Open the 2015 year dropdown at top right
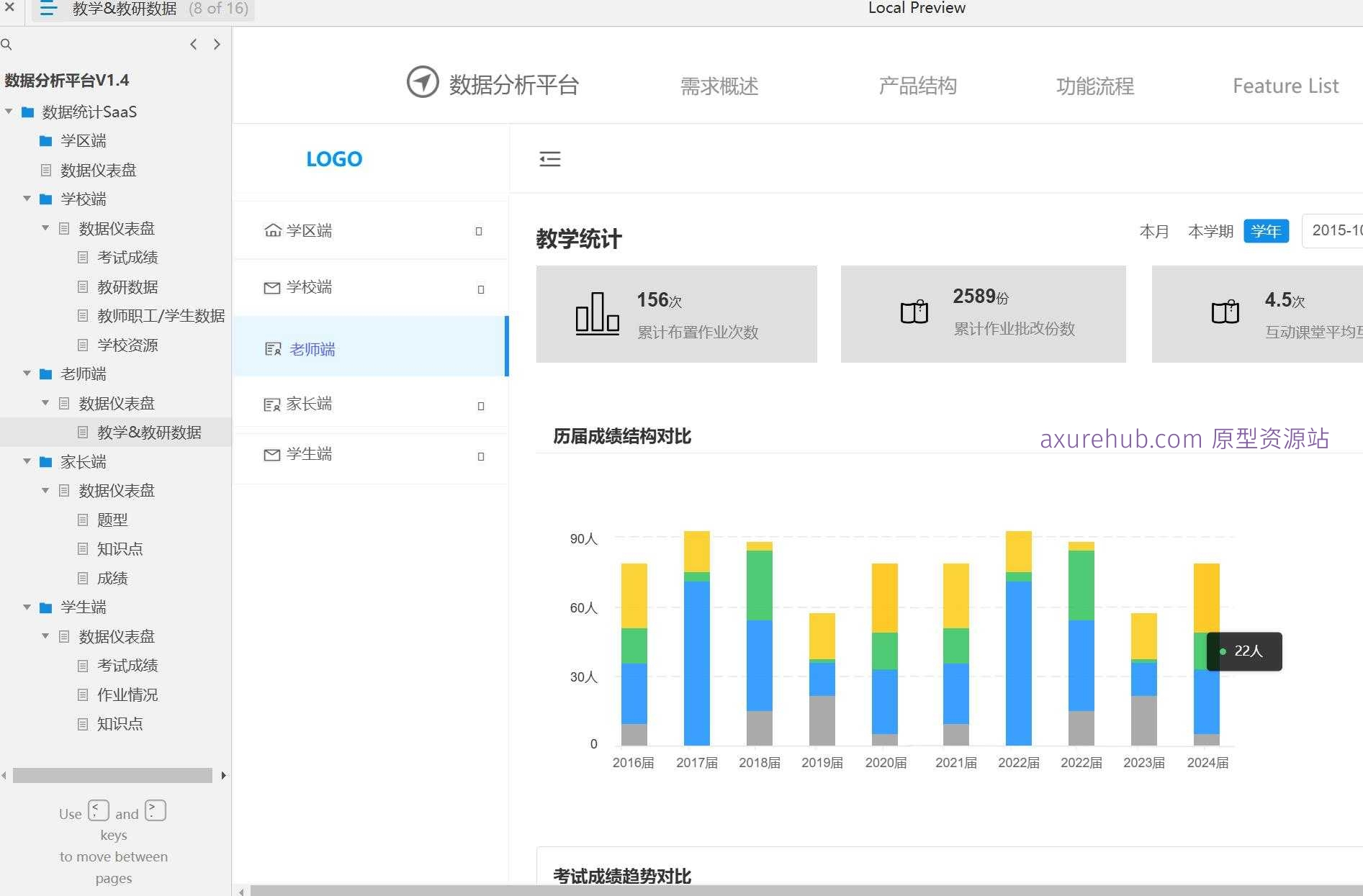This screenshot has width=1363, height=896. 1337,230
